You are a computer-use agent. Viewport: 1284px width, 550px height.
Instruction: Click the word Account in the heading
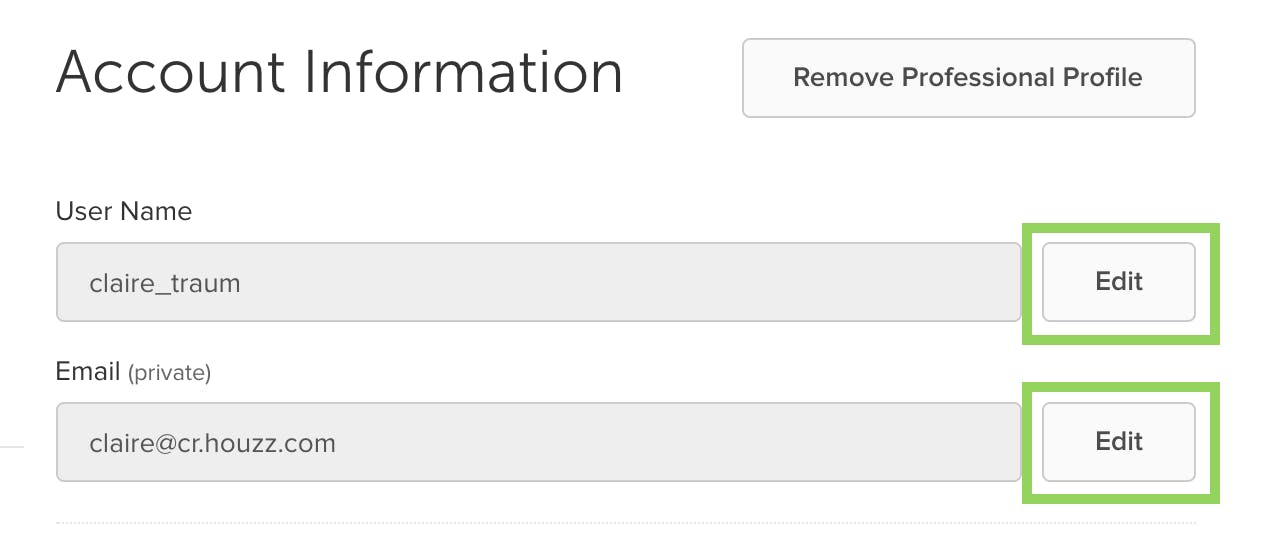[172, 73]
